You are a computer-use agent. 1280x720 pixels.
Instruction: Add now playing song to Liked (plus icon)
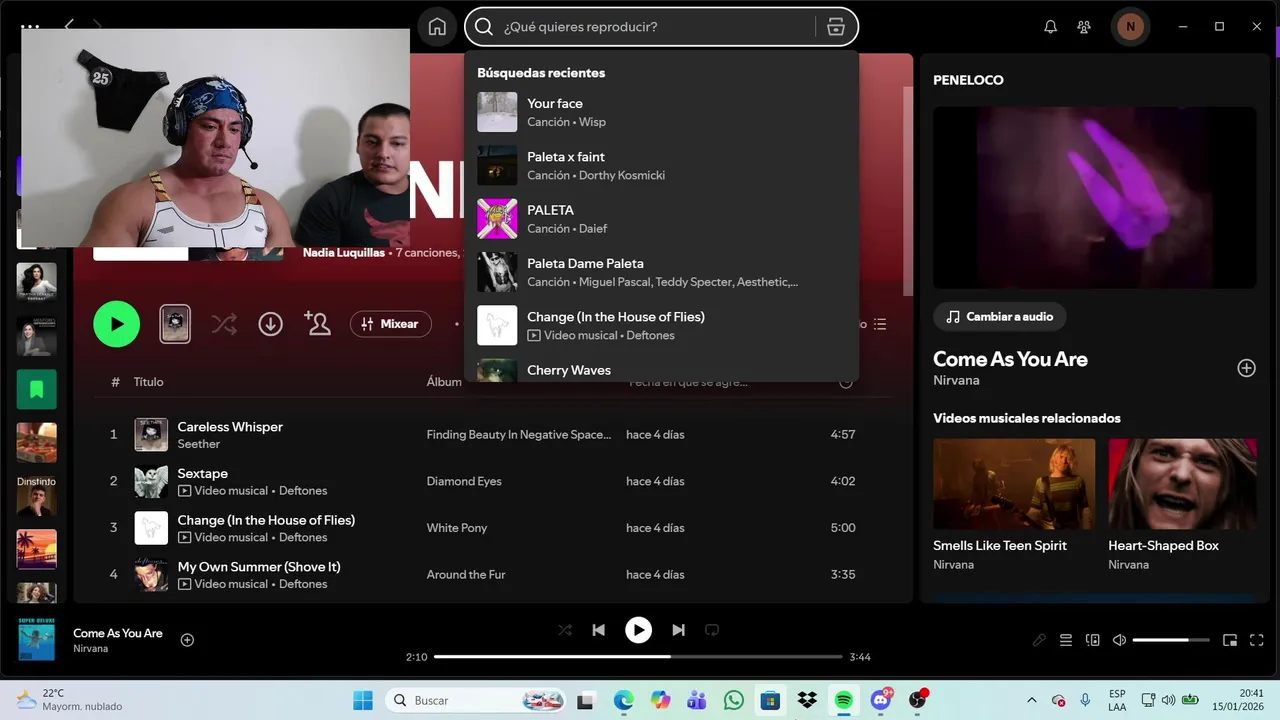coord(187,640)
